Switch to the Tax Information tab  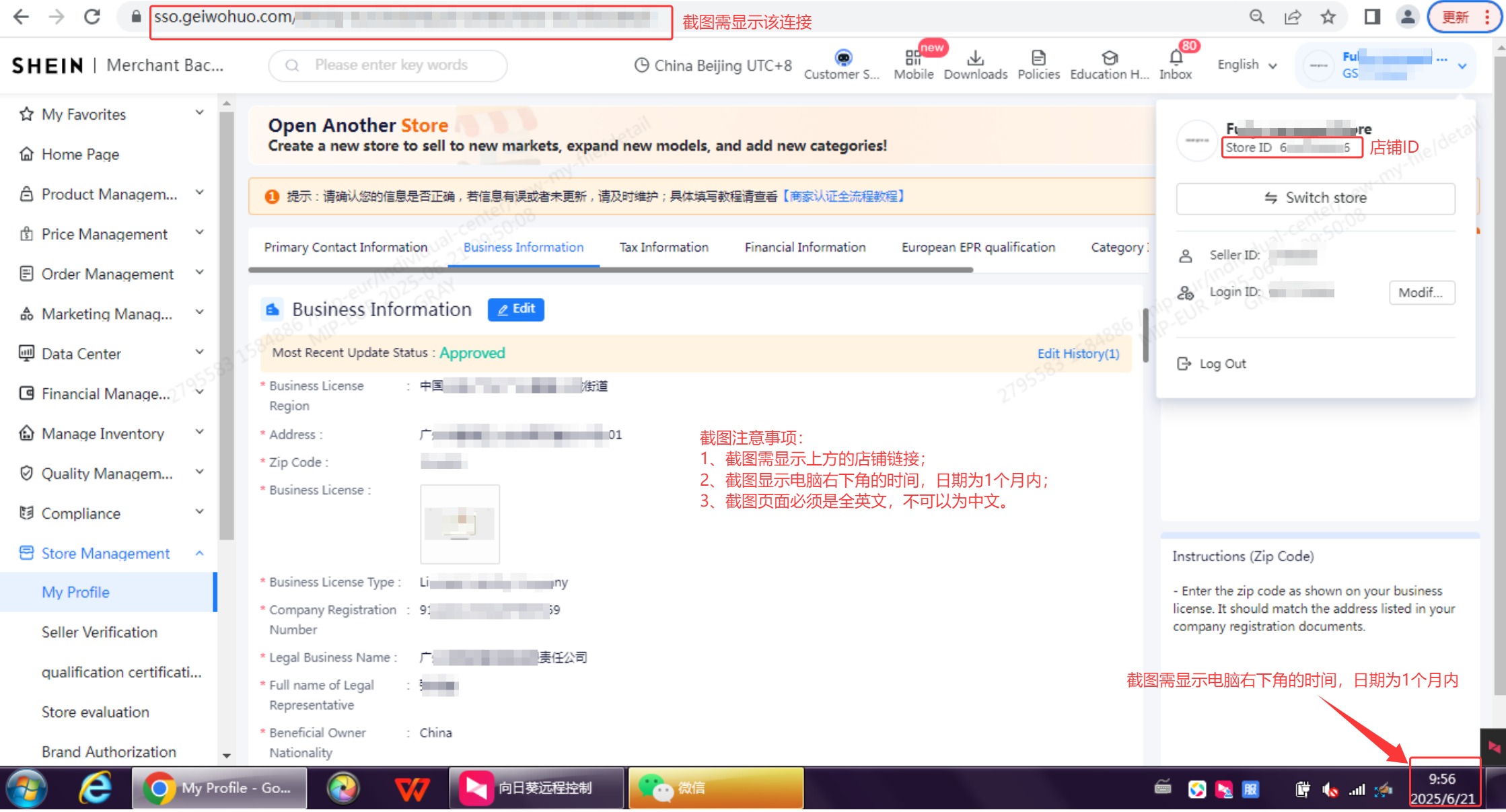(664, 248)
